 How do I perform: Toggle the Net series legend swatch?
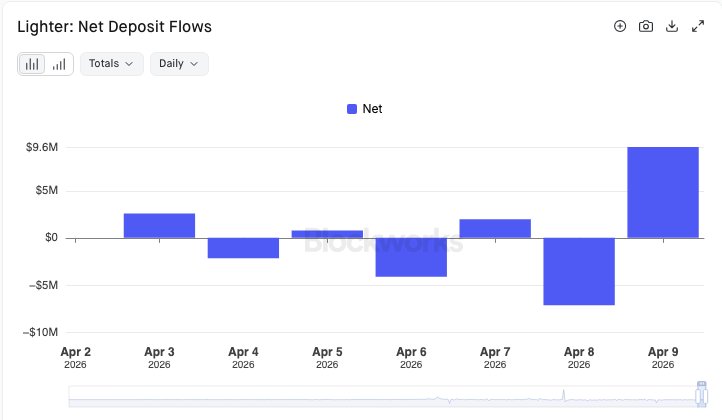click(x=352, y=109)
